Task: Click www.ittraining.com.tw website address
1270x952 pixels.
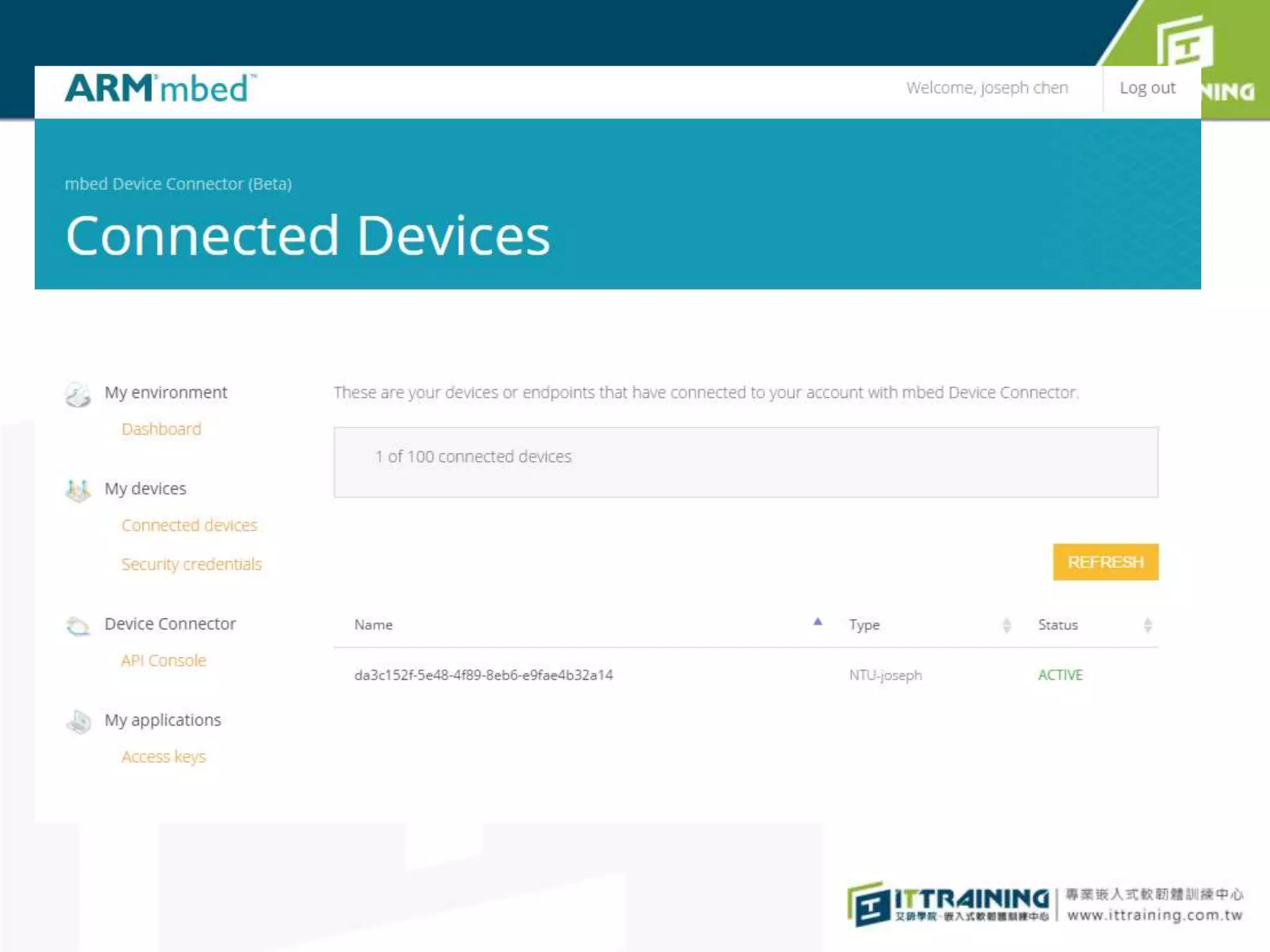Action: (x=1155, y=915)
